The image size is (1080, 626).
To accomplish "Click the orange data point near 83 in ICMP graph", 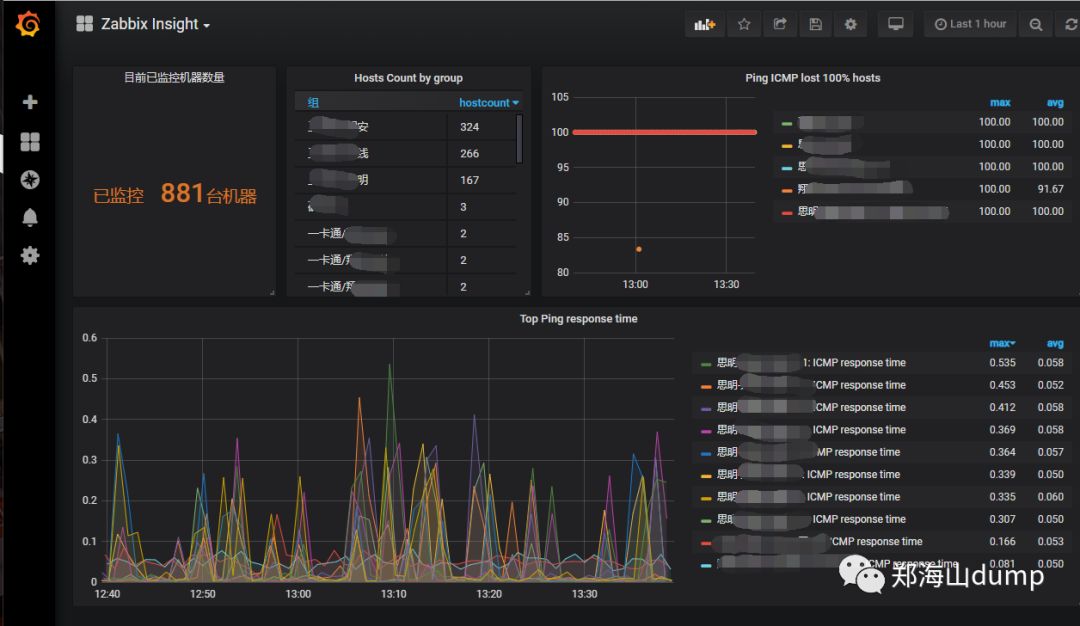I will click(638, 249).
